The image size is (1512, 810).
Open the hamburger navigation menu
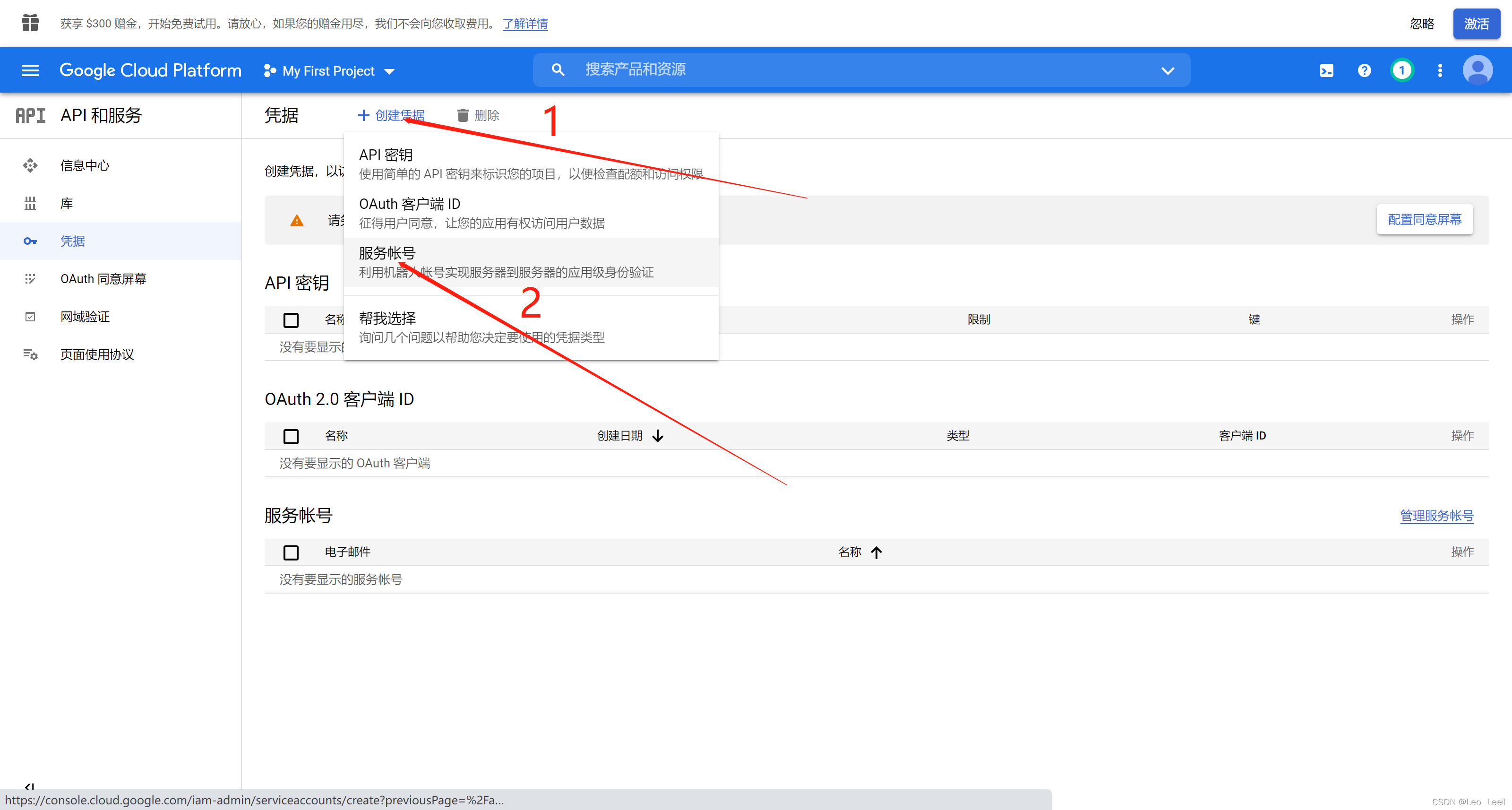pyautogui.click(x=30, y=70)
